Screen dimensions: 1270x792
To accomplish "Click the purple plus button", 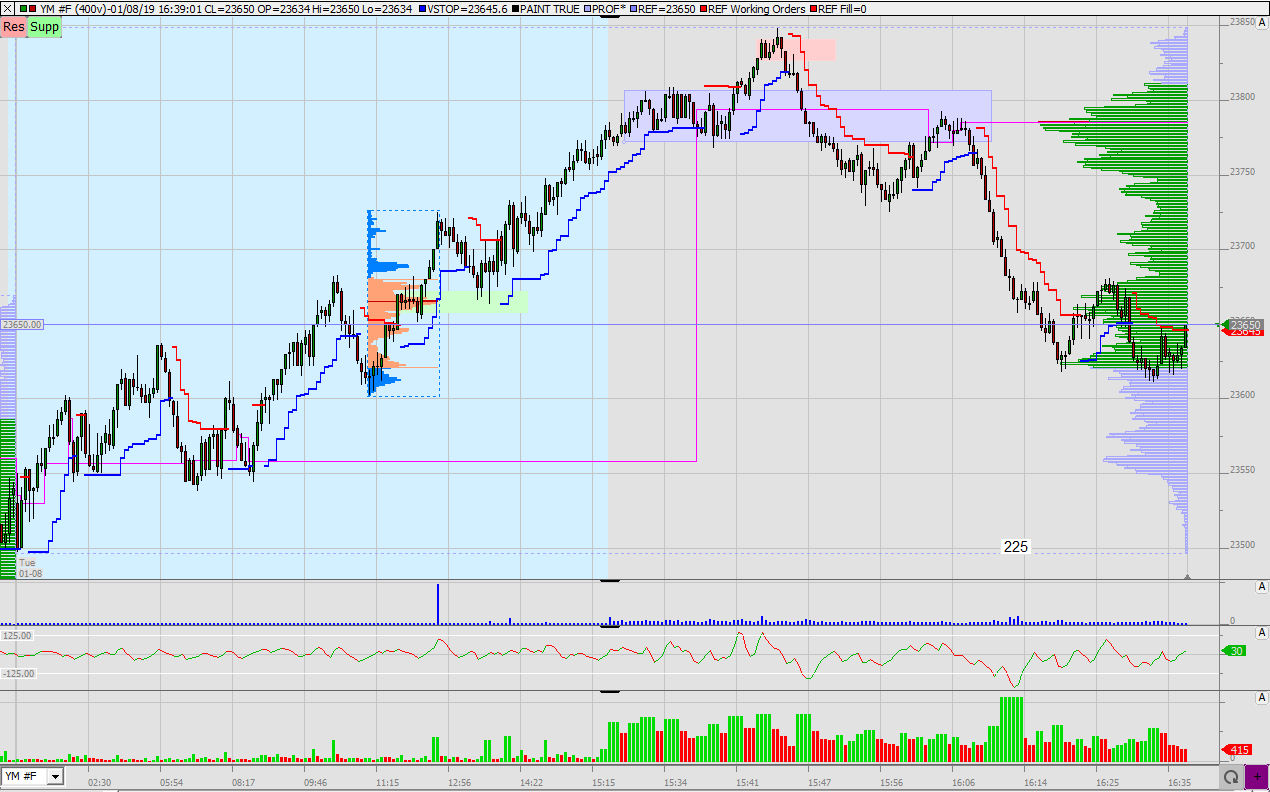I will pyautogui.click(x=1256, y=777).
